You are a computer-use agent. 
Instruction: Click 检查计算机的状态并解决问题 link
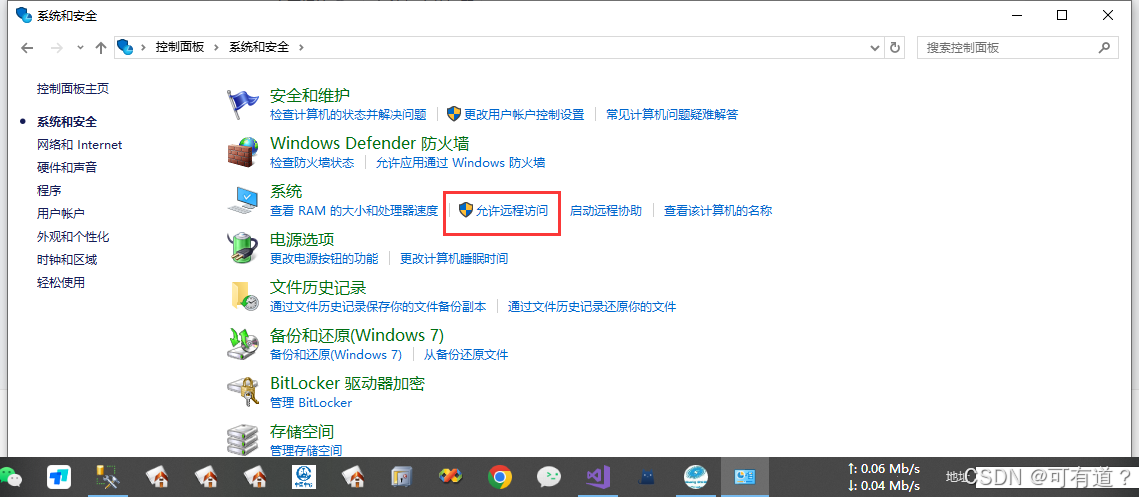pyautogui.click(x=348, y=114)
